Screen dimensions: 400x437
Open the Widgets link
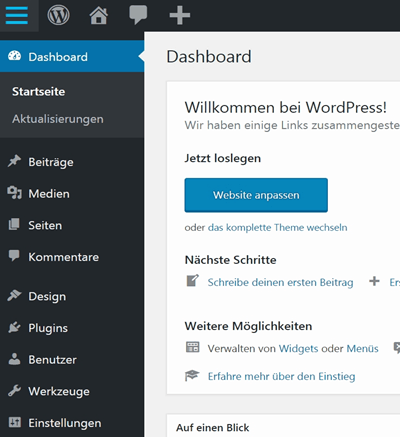pyautogui.click(x=298, y=349)
